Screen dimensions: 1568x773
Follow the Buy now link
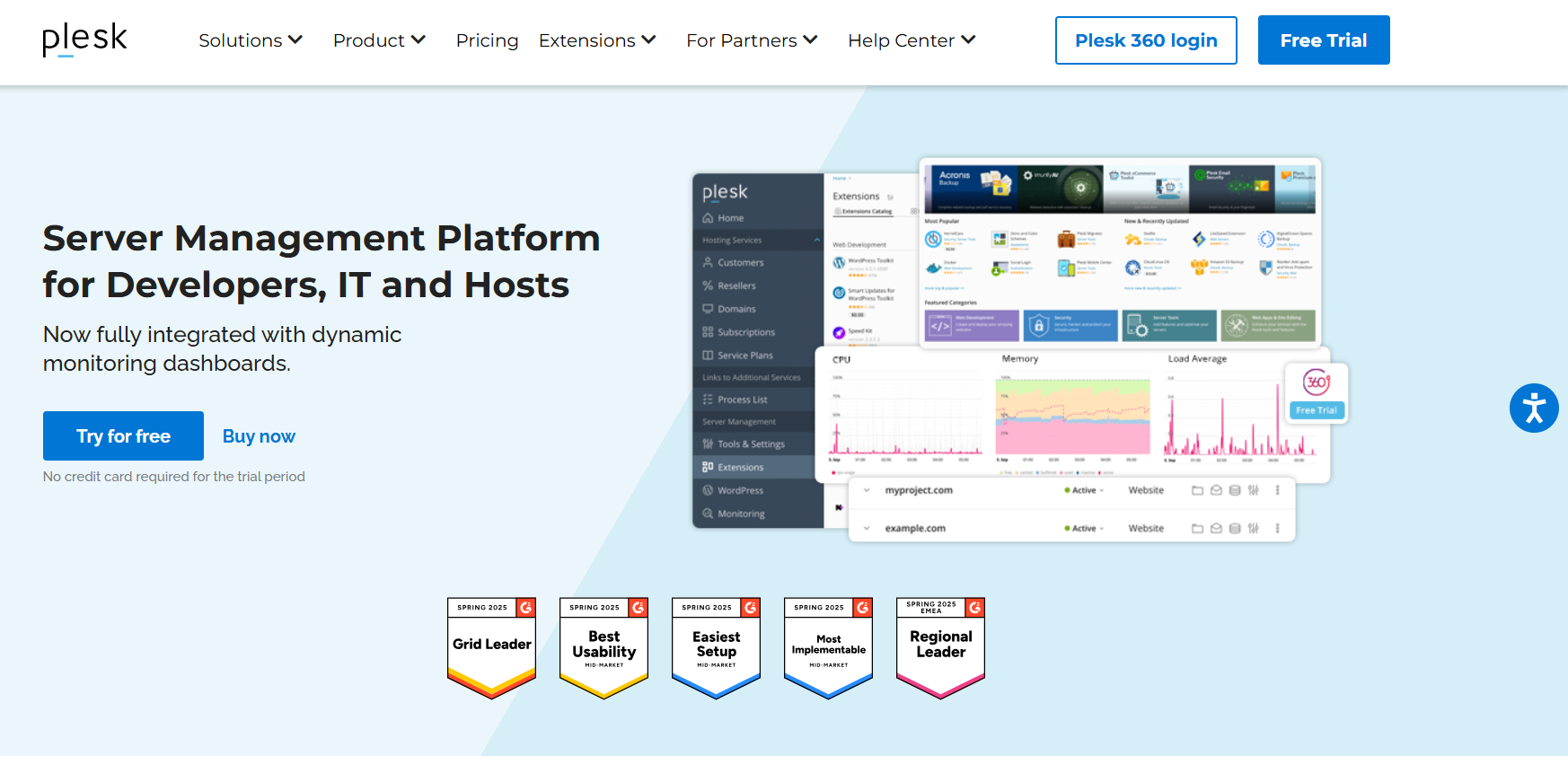259,436
